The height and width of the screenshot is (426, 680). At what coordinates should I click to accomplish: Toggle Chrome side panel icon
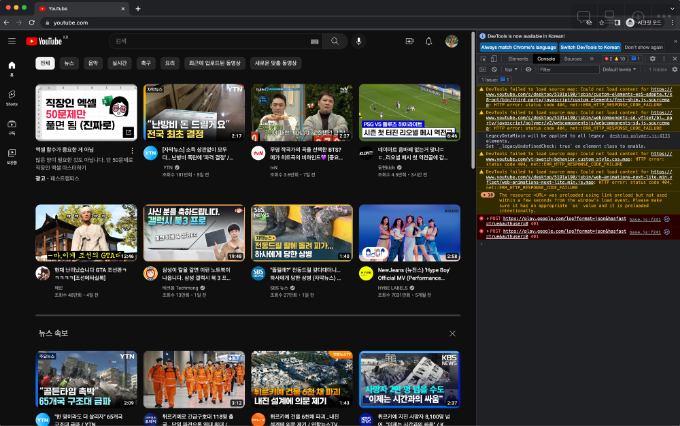click(x=617, y=23)
